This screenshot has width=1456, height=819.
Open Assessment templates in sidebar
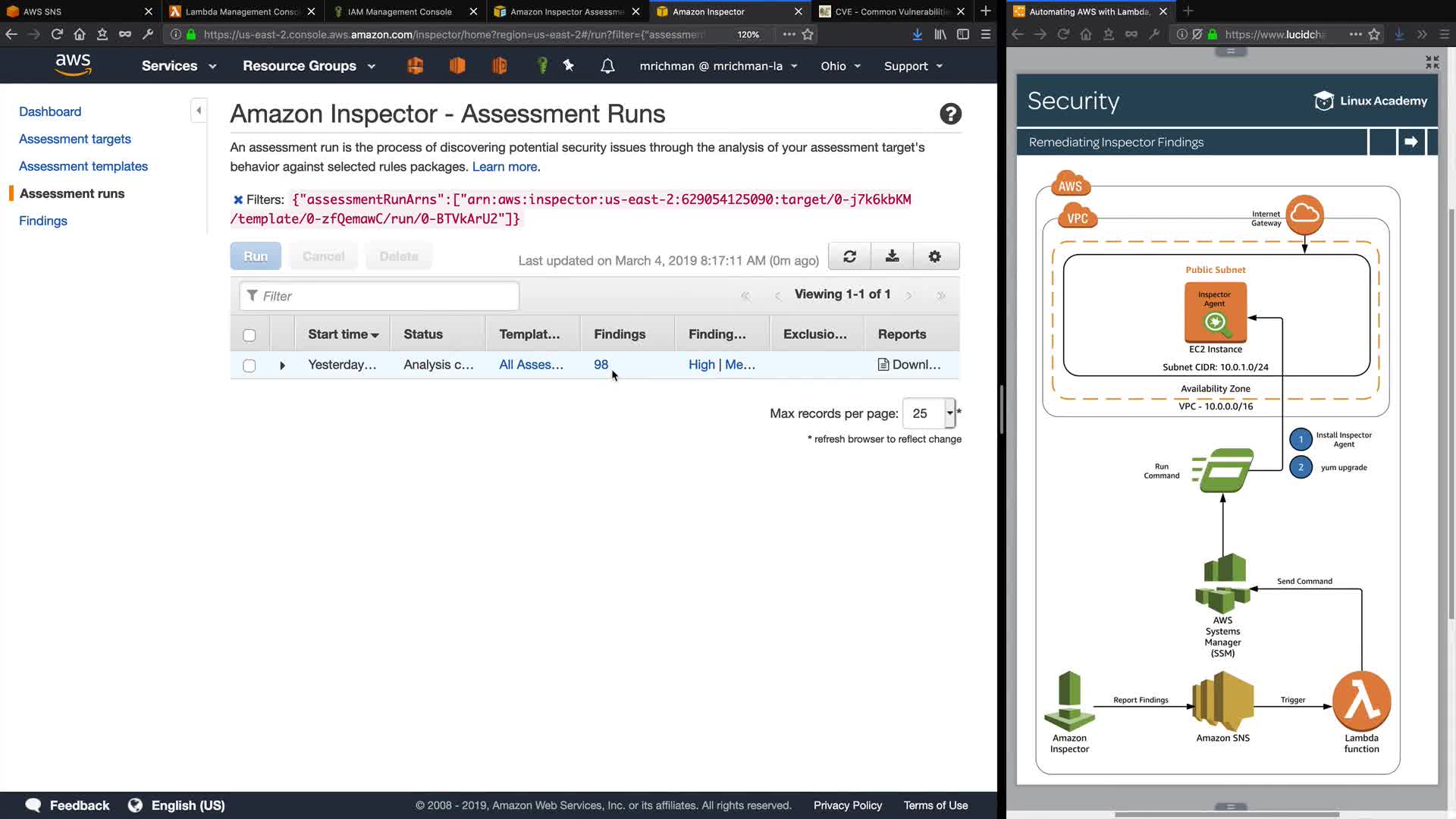pos(83,166)
